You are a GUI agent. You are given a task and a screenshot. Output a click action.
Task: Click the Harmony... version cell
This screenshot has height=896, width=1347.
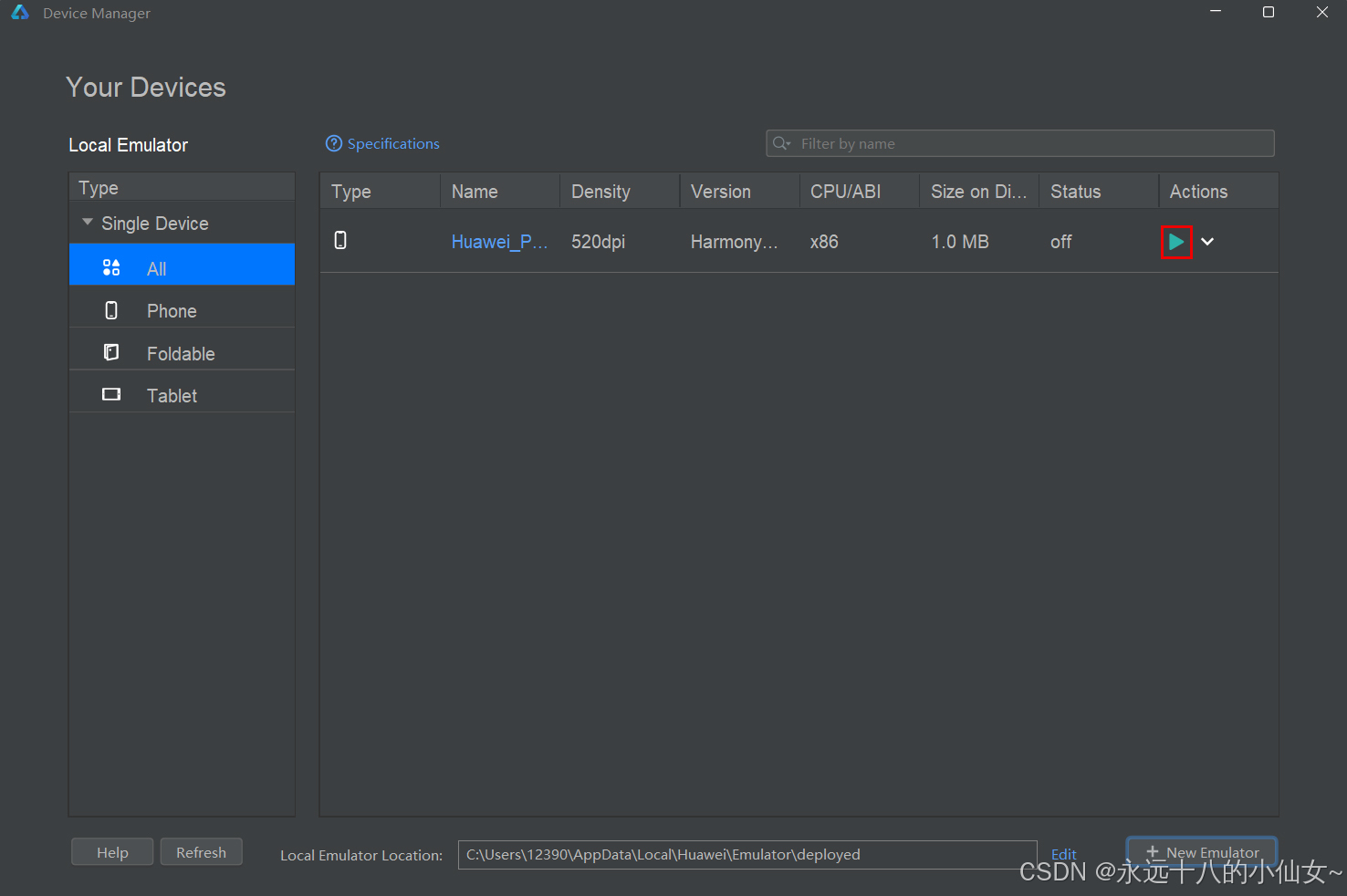pyautogui.click(x=735, y=242)
